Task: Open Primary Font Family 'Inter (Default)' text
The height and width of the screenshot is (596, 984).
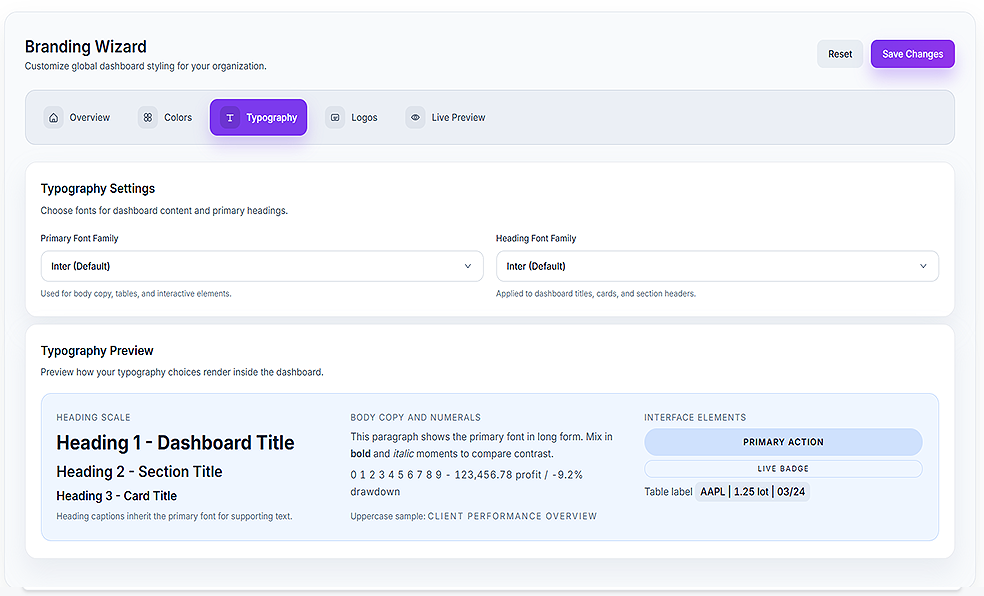Action: click(x=81, y=266)
